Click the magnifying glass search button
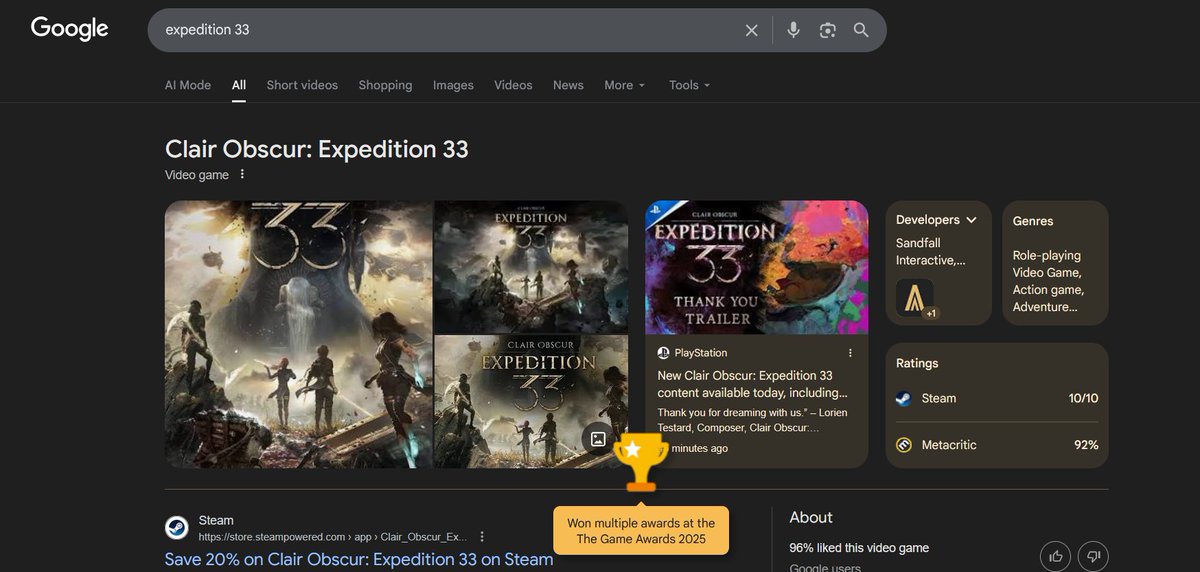Screen dimensions: 1200x572 [x=861, y=30]
